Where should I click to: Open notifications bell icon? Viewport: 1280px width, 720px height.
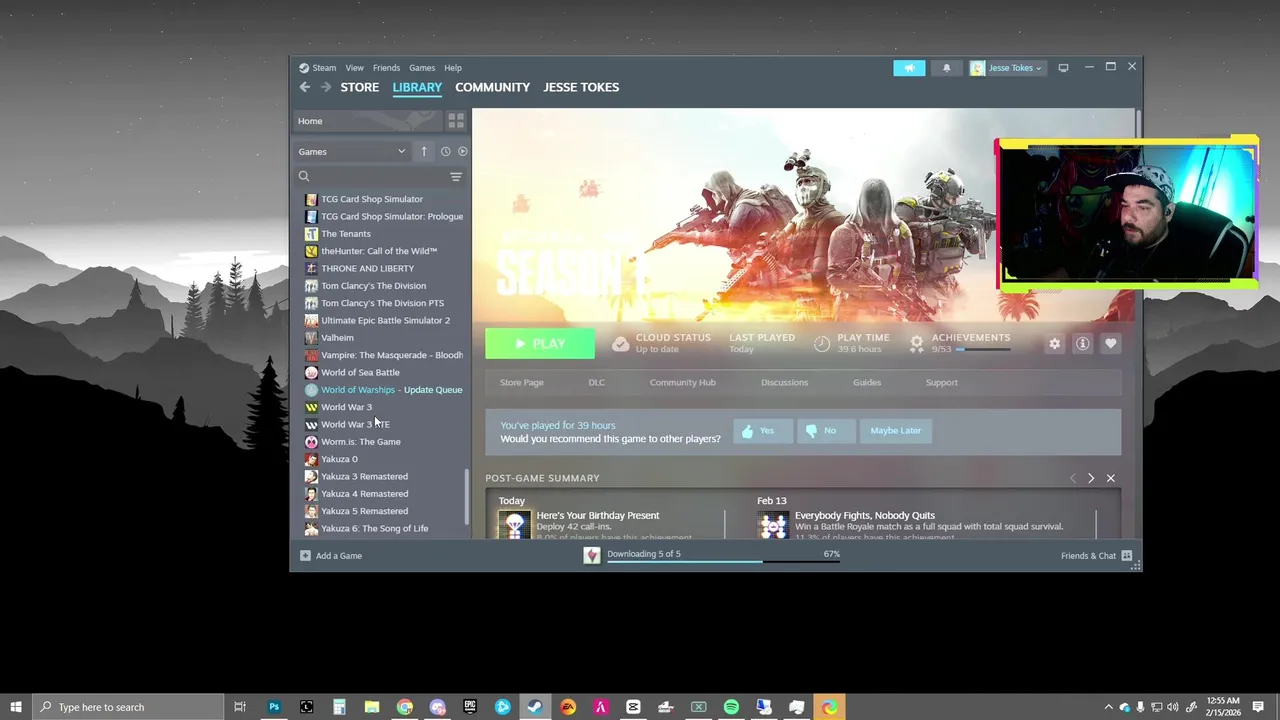pyautogui.click(x=946, y=68)
